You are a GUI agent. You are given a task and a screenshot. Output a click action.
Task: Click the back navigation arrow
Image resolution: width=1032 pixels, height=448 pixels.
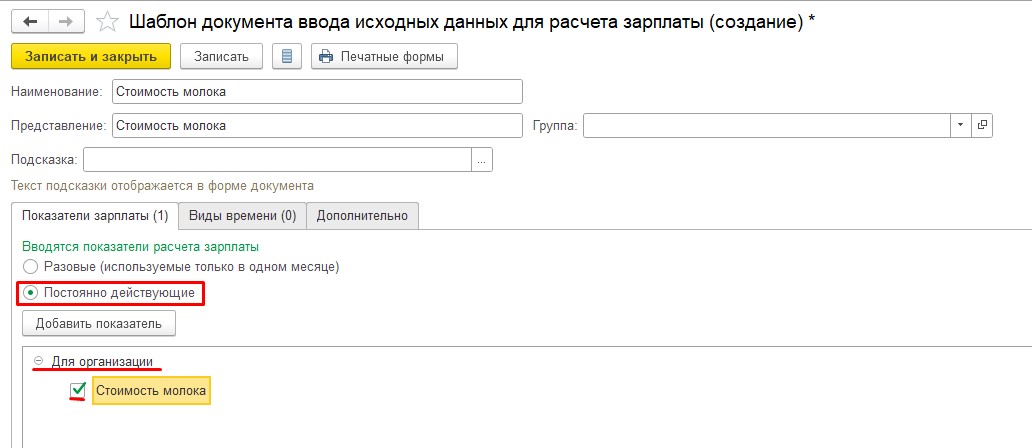(x=30, y=21)
